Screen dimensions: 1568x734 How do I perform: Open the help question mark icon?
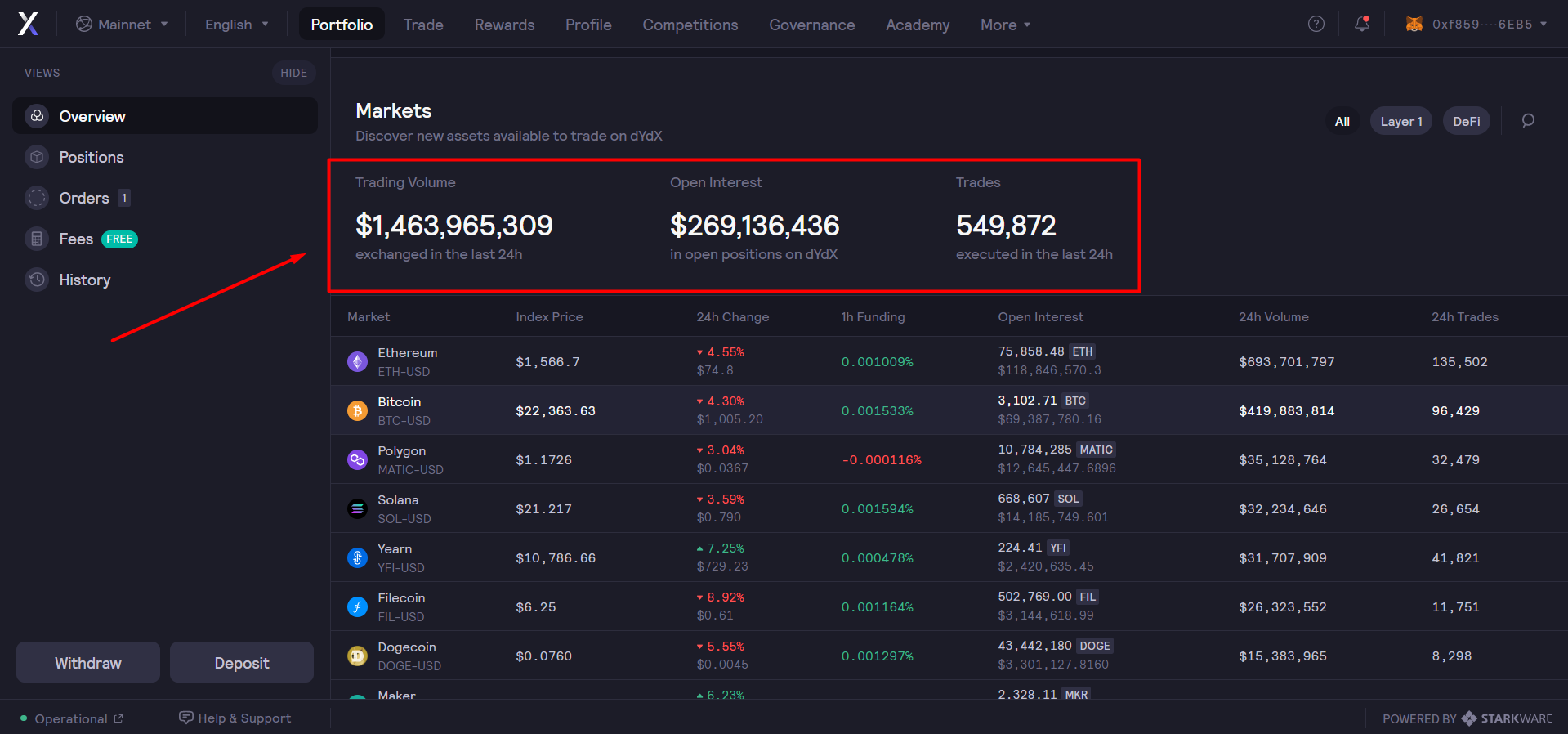tap(1316, 25)
